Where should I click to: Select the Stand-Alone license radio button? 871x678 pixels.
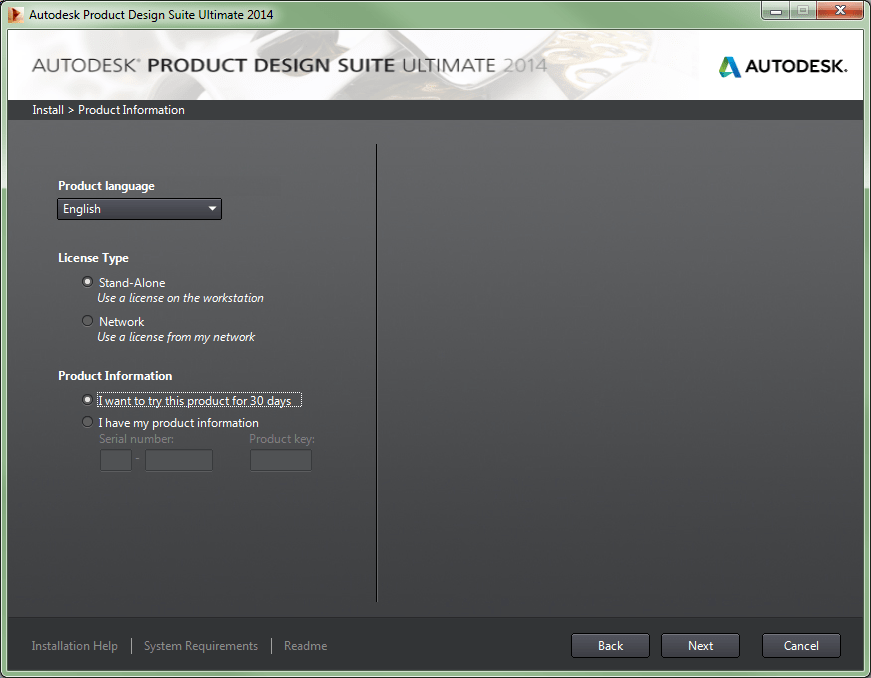click(x=87, y=281)
